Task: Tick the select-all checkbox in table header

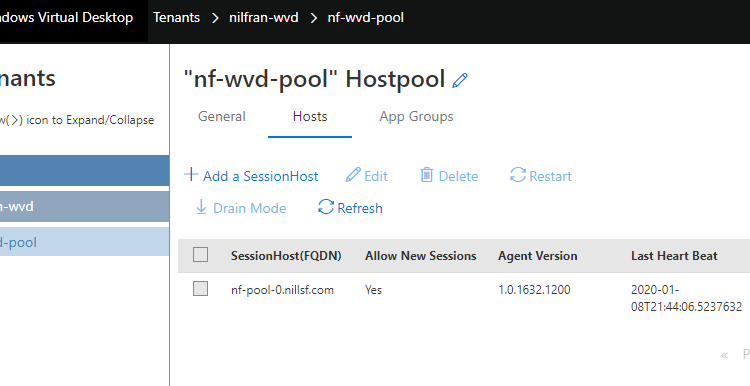Action: pos(200,255)
